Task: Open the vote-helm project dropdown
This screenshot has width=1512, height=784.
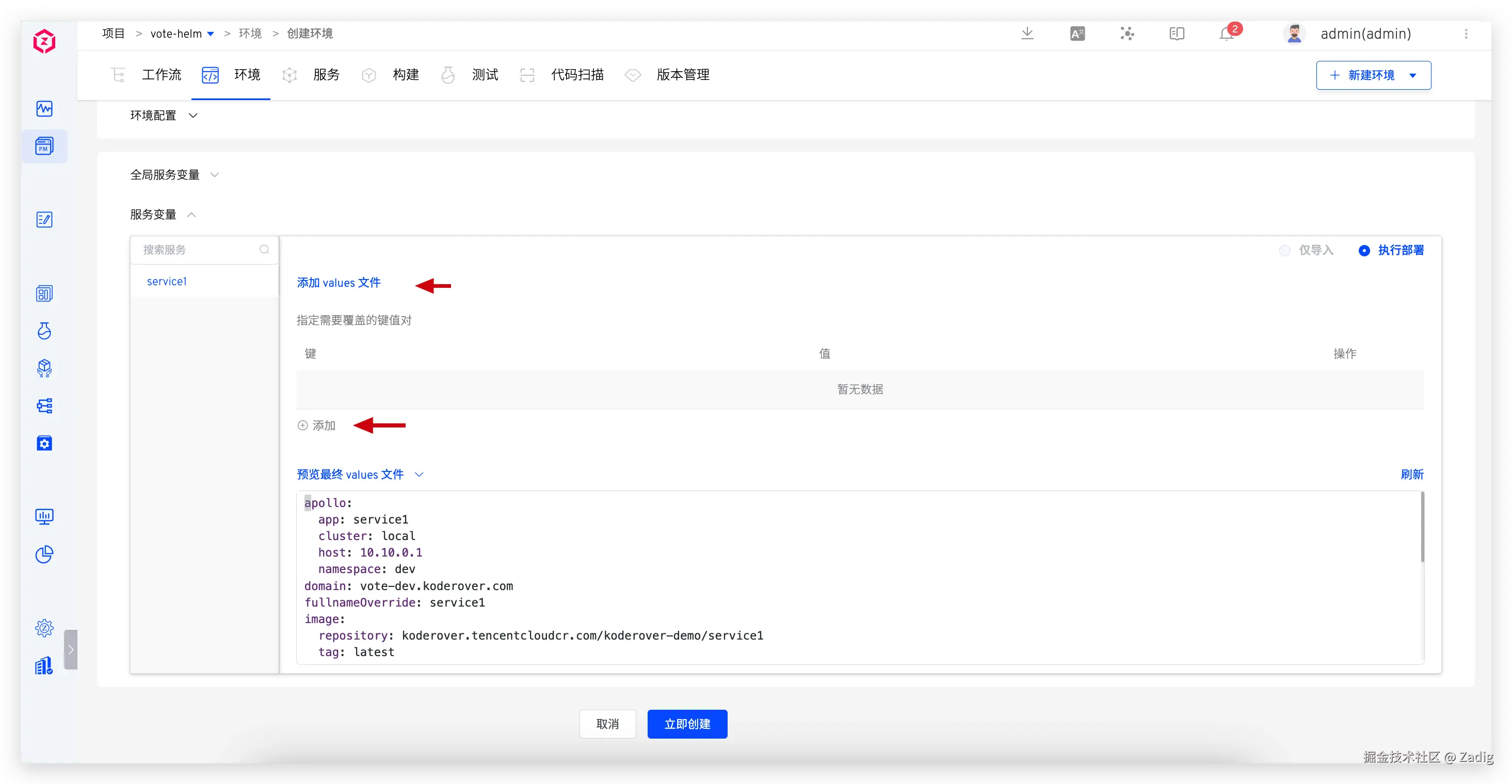Action: tap(182, 34)
